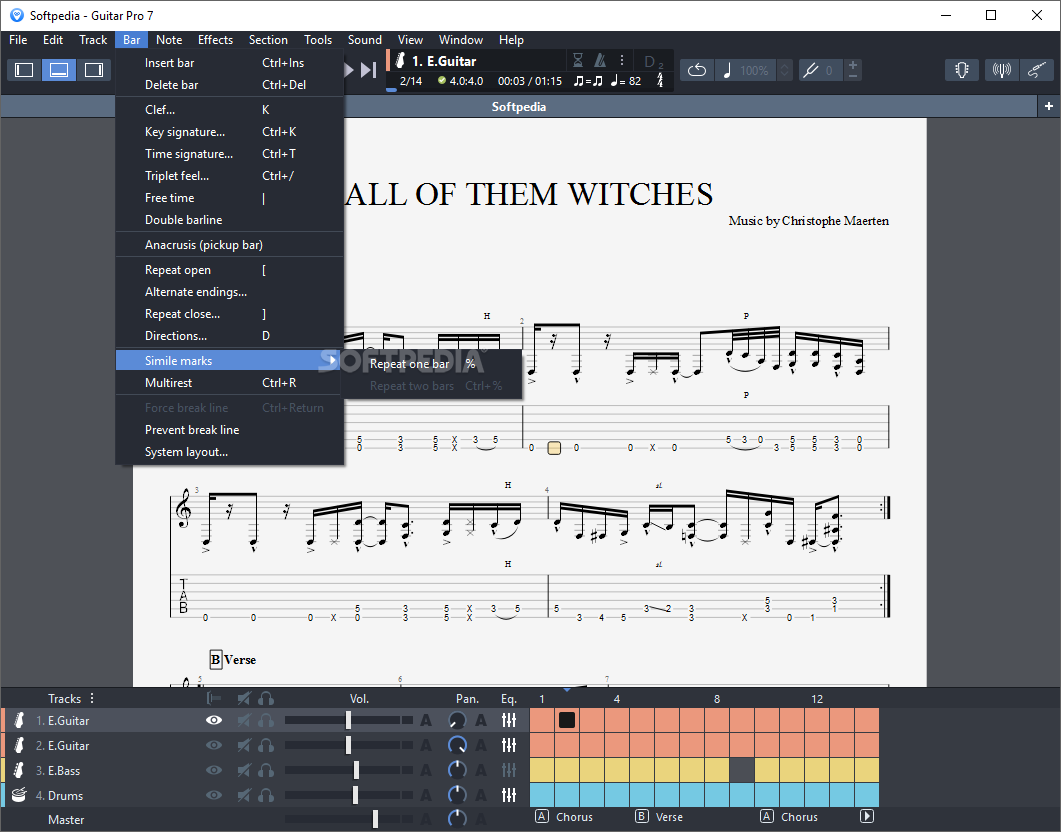
Task: Jump to Verse section marker B
Action: point(642,816)
